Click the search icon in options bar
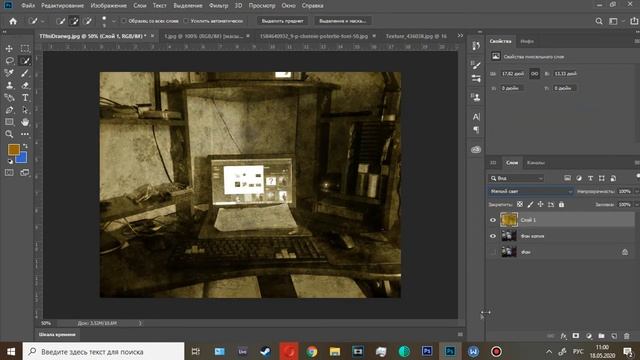640x360 pixels. [x=599, y=21]
